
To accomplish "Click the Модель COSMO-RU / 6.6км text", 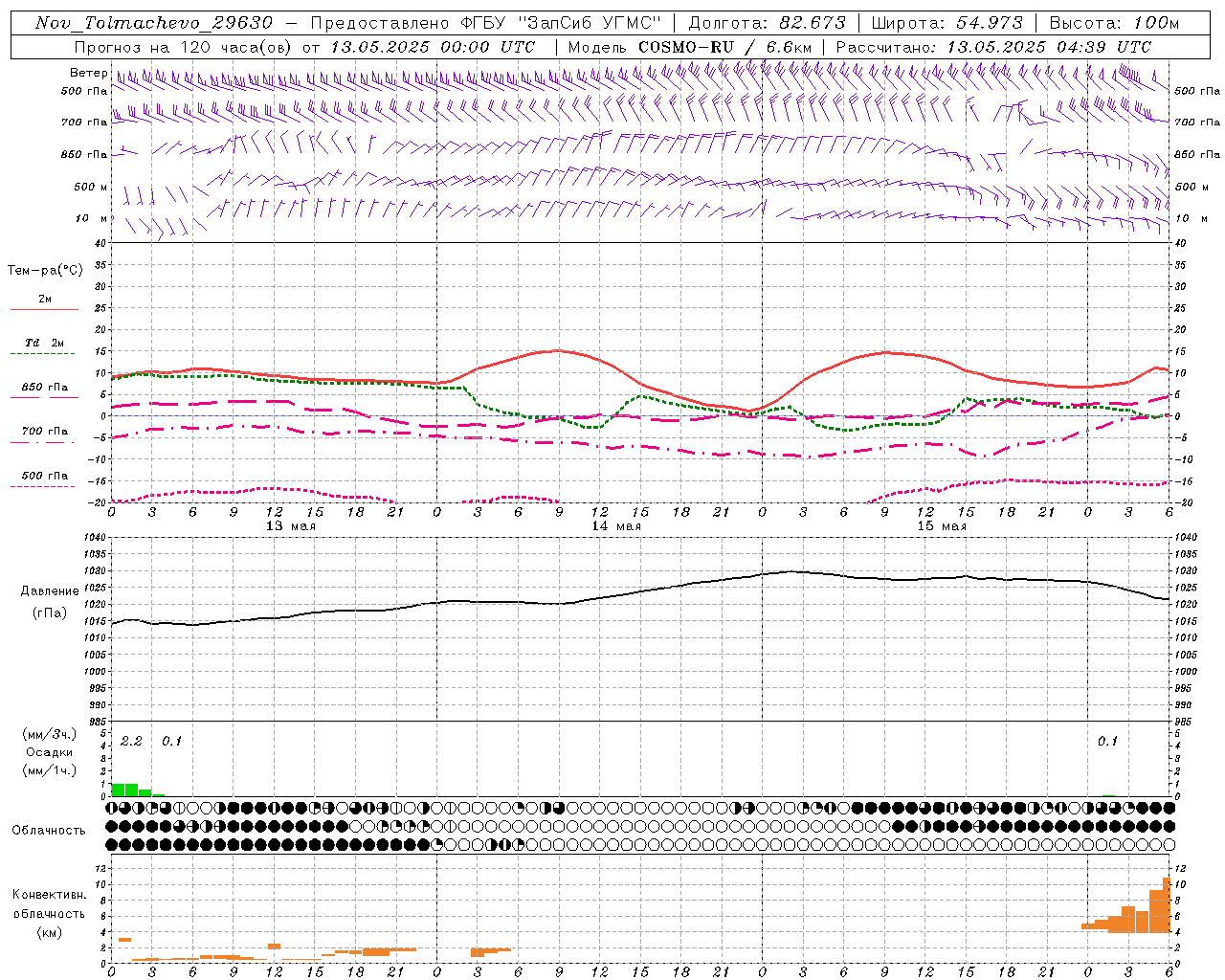I will pos(690,47).
